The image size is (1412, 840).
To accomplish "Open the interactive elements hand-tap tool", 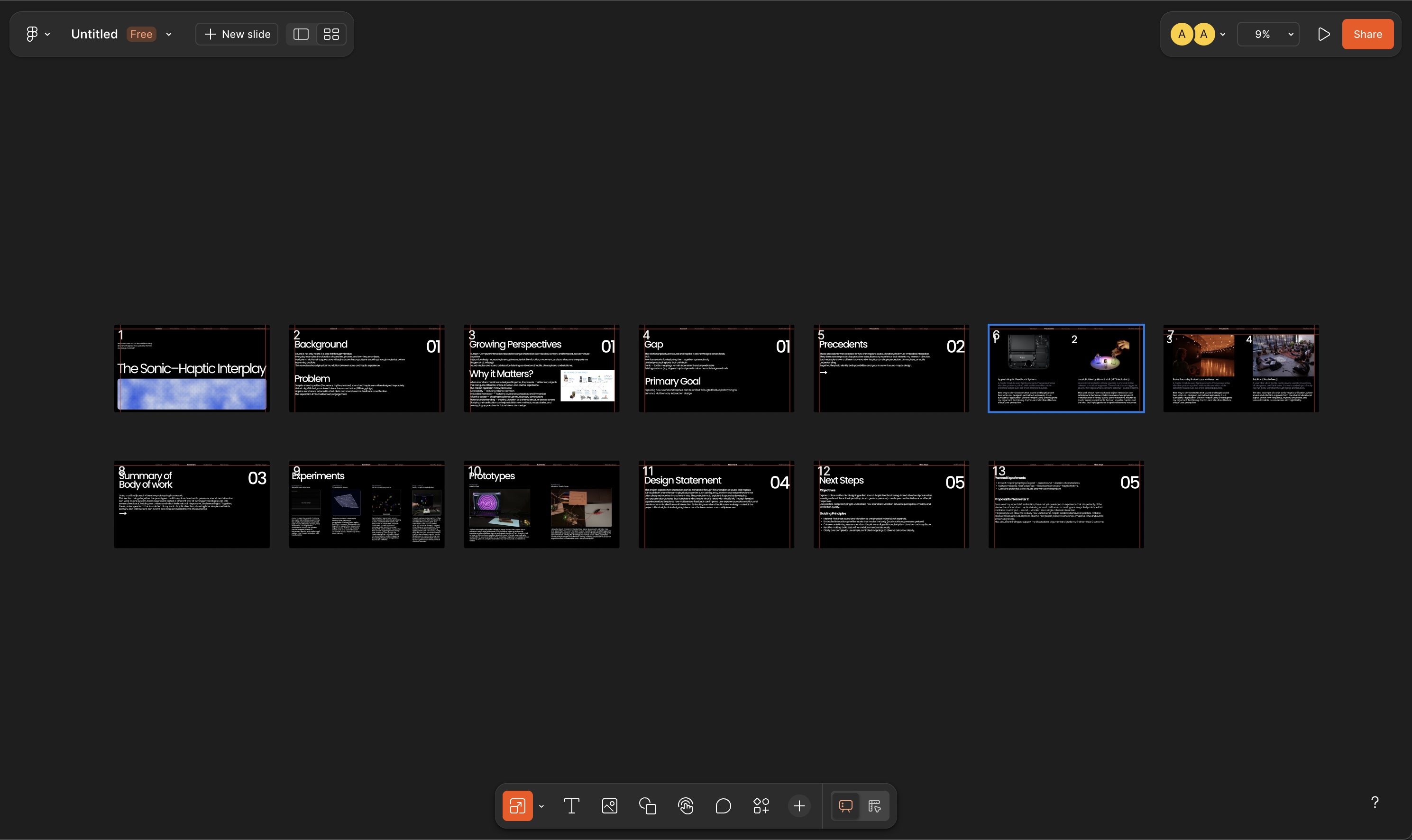I will tap(686, 805).
